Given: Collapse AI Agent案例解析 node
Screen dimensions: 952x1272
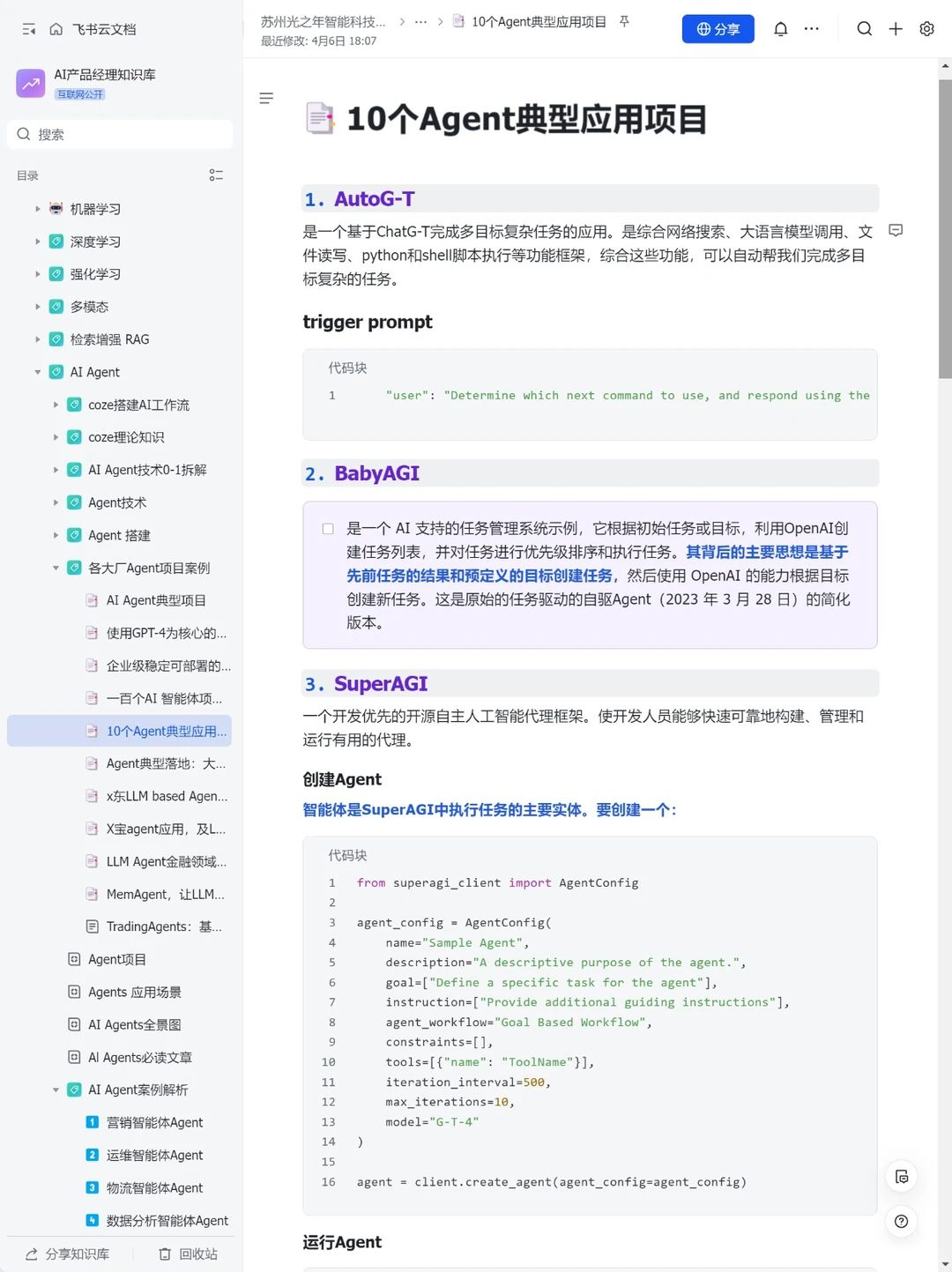Looking at the screenshot, I should click(x=56, y=1090).
